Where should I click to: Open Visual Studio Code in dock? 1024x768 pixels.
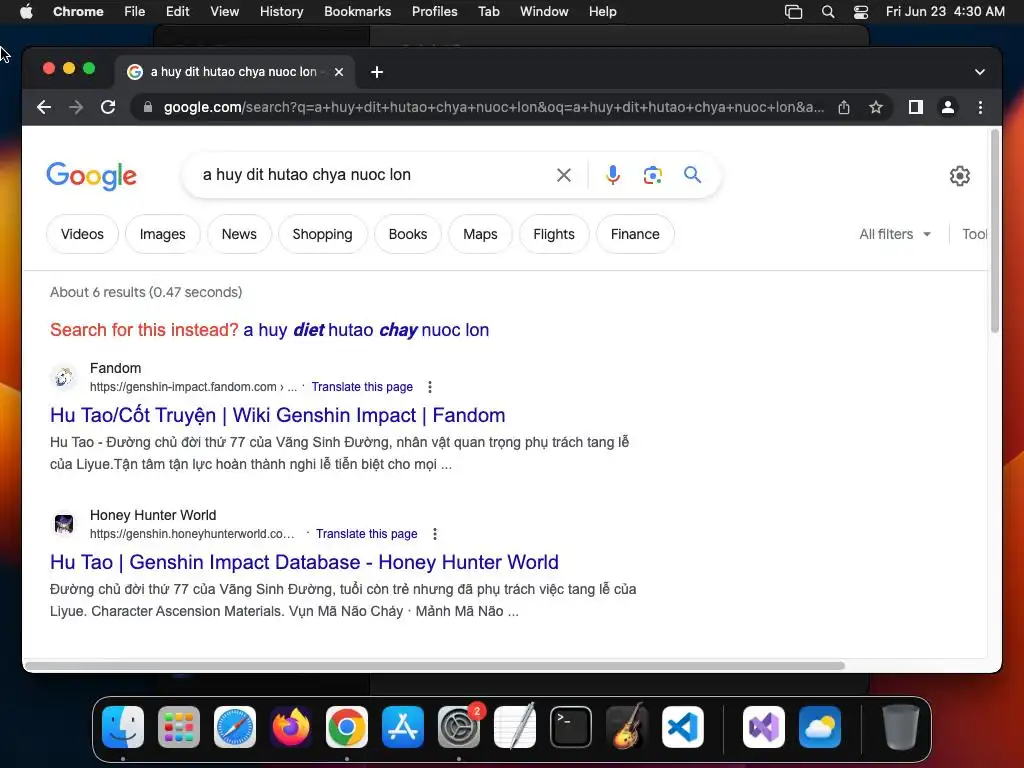click(683, 727)
